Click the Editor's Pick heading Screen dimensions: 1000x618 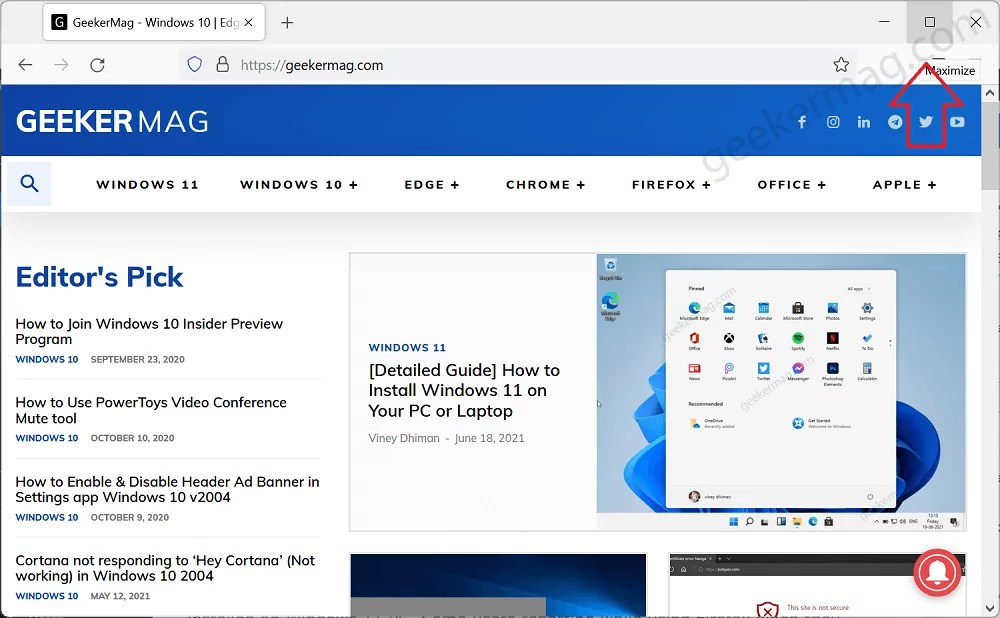pyautogui.click(x=99, y=277)
